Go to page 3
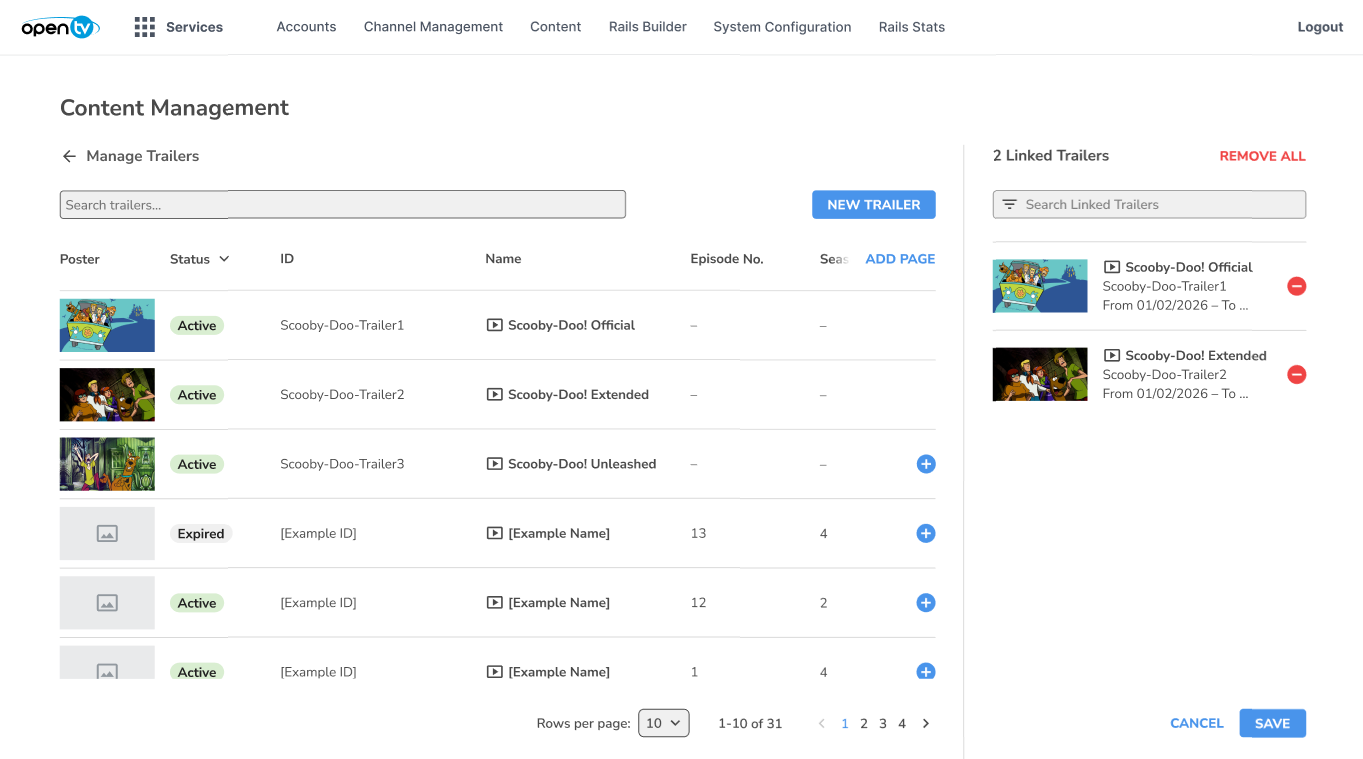The height and width of the screenshot is (759, 1363). (883, 723)
